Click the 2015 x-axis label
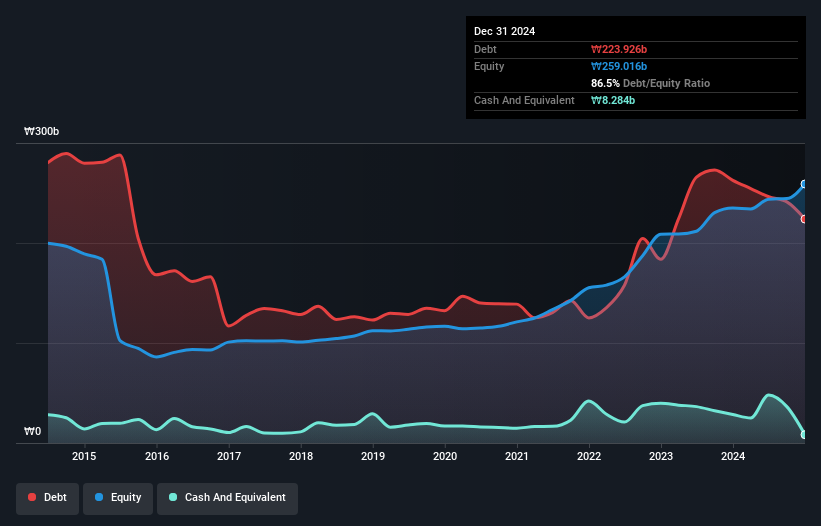Image resolution: width=821 pixels, height=526 pixels. point(84,456)
